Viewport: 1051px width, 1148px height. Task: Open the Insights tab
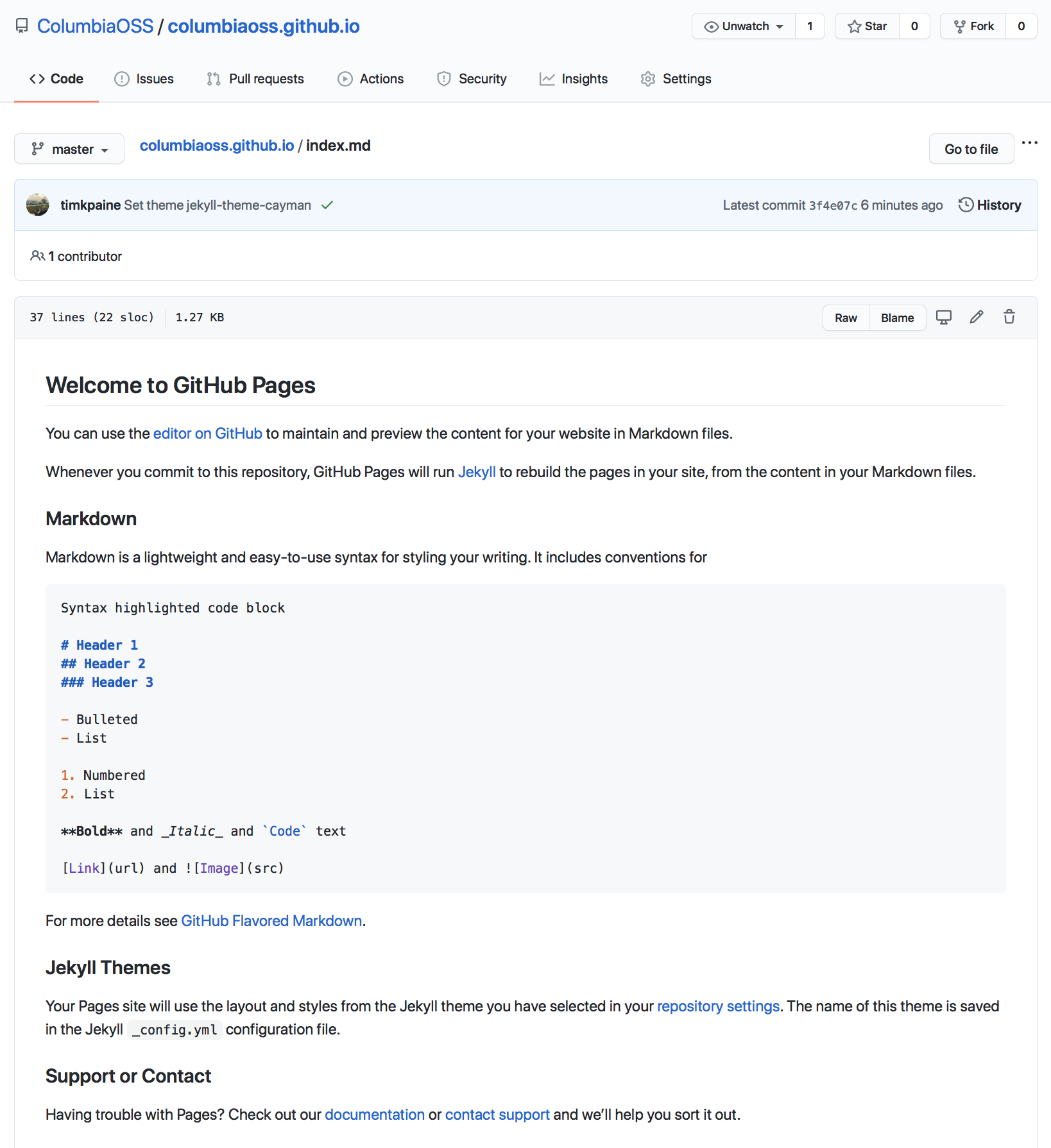click(574, 79)
